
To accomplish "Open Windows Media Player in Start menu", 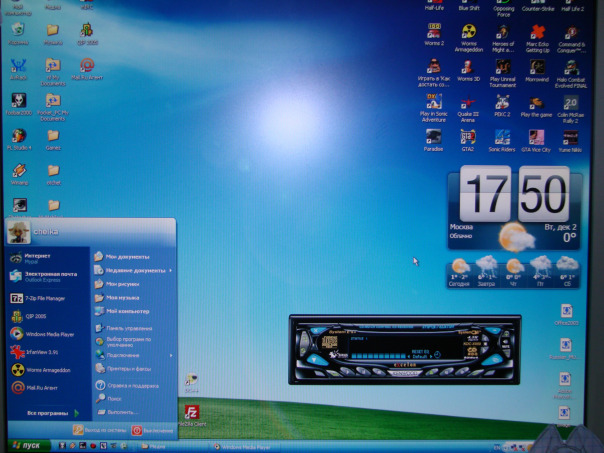I will point(50,333).
